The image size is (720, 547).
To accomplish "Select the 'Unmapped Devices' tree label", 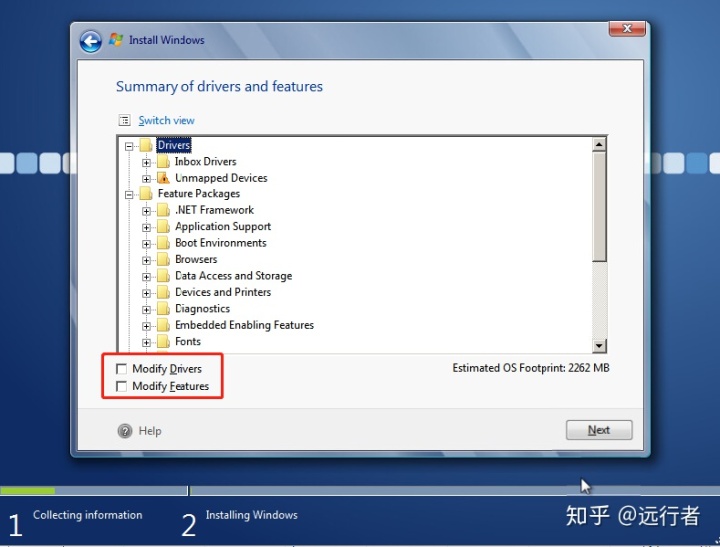I will pos(221,178).
